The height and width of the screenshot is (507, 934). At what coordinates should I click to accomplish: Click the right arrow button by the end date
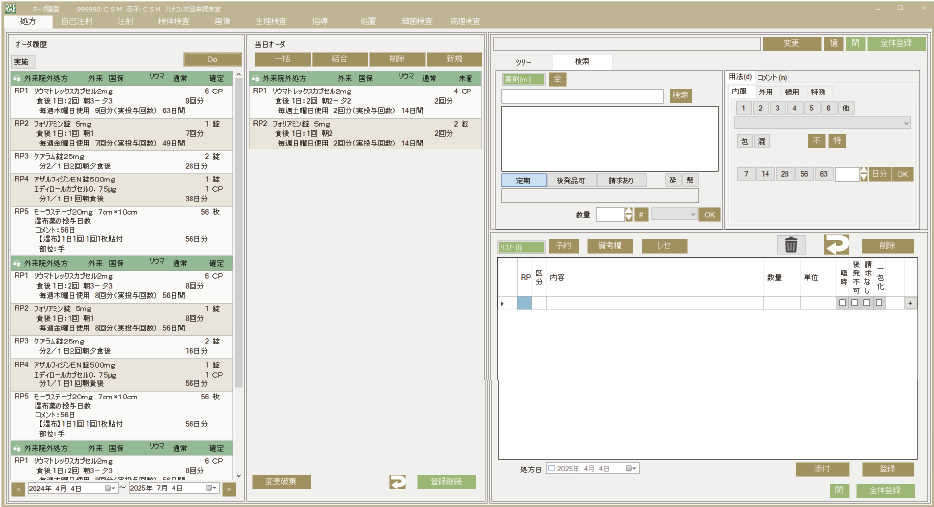coord(229,489)
